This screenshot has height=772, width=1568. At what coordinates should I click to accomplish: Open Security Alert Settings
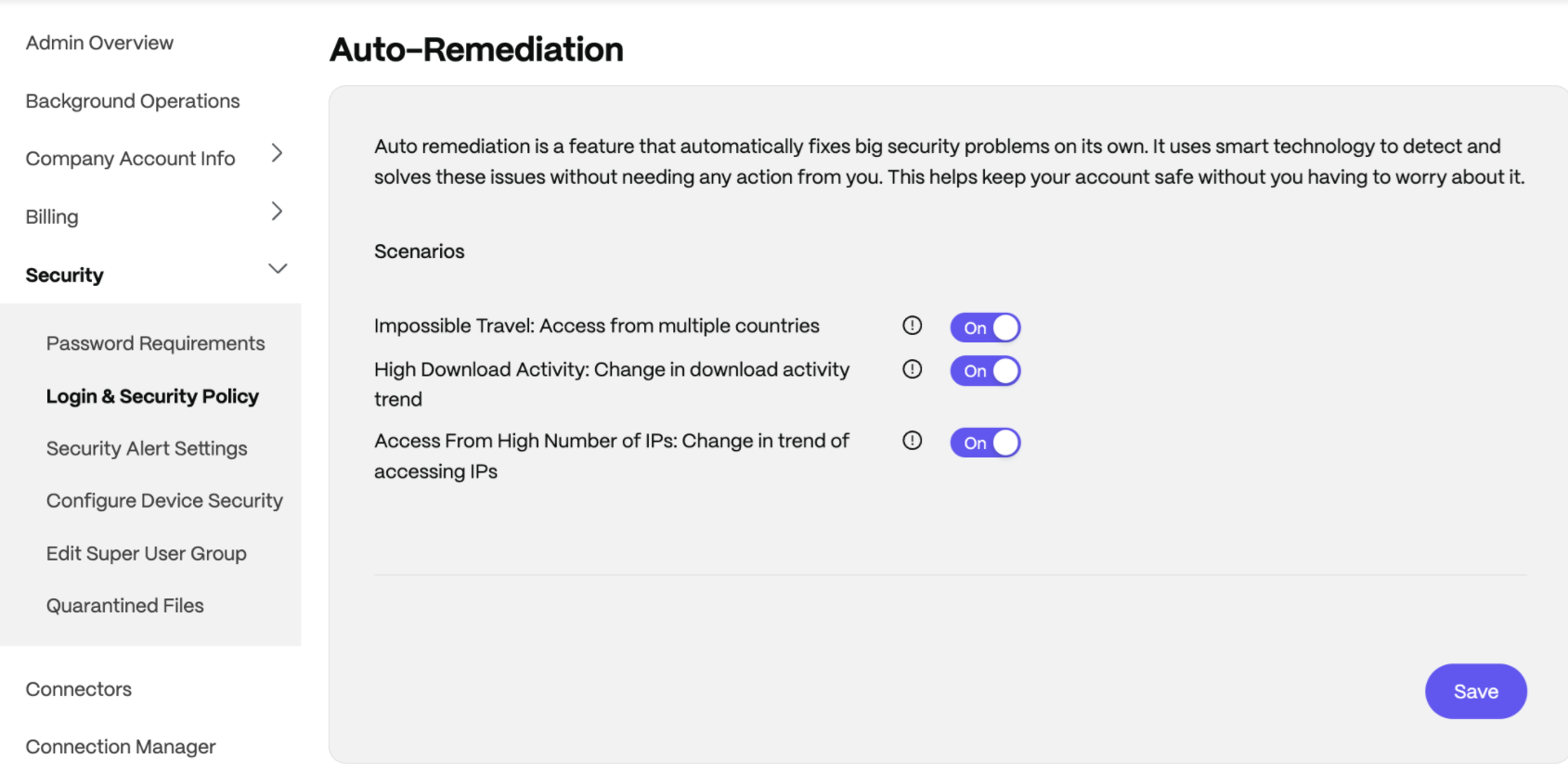pyautogui.click(x=147, y=448)
